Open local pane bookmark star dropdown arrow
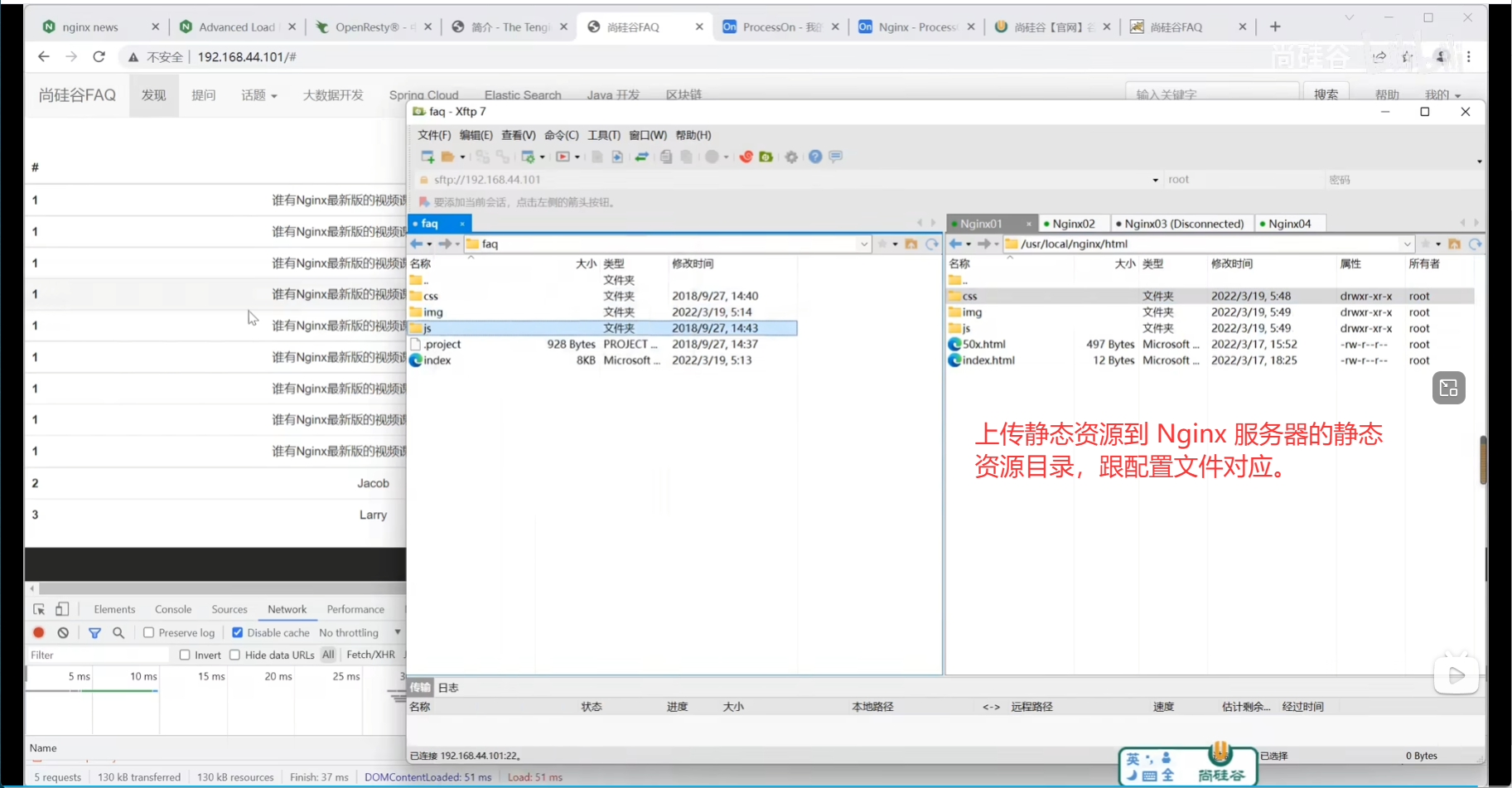Image resolution: width=1512 pixels, height=788 pixels. 896,244
